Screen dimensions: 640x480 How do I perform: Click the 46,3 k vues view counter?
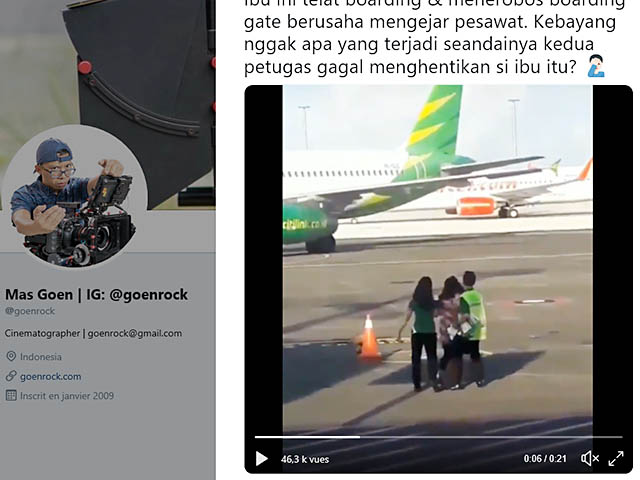click(305, 459)
